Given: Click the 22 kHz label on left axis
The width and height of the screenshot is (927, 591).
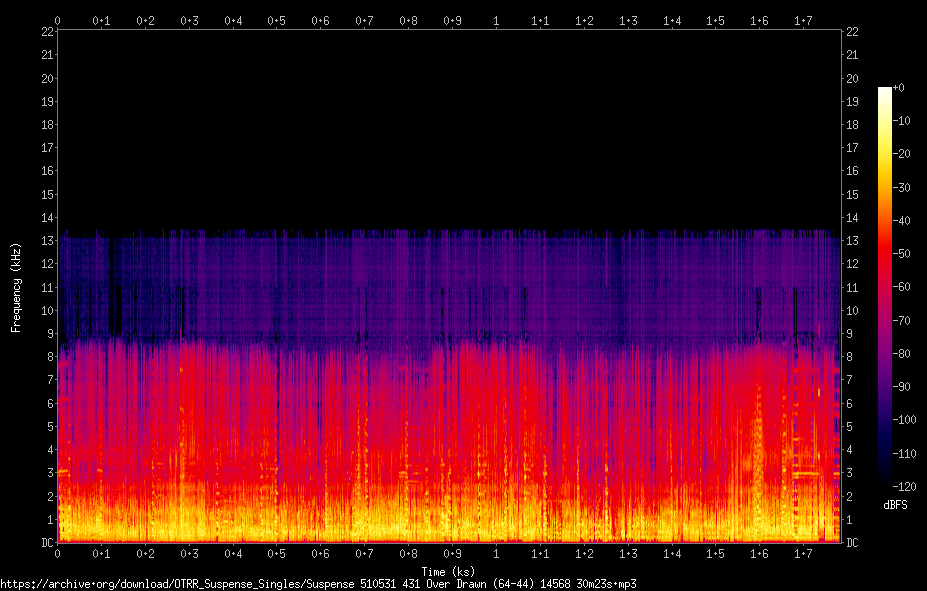Looking at the screenshot, I should (47, 32).
